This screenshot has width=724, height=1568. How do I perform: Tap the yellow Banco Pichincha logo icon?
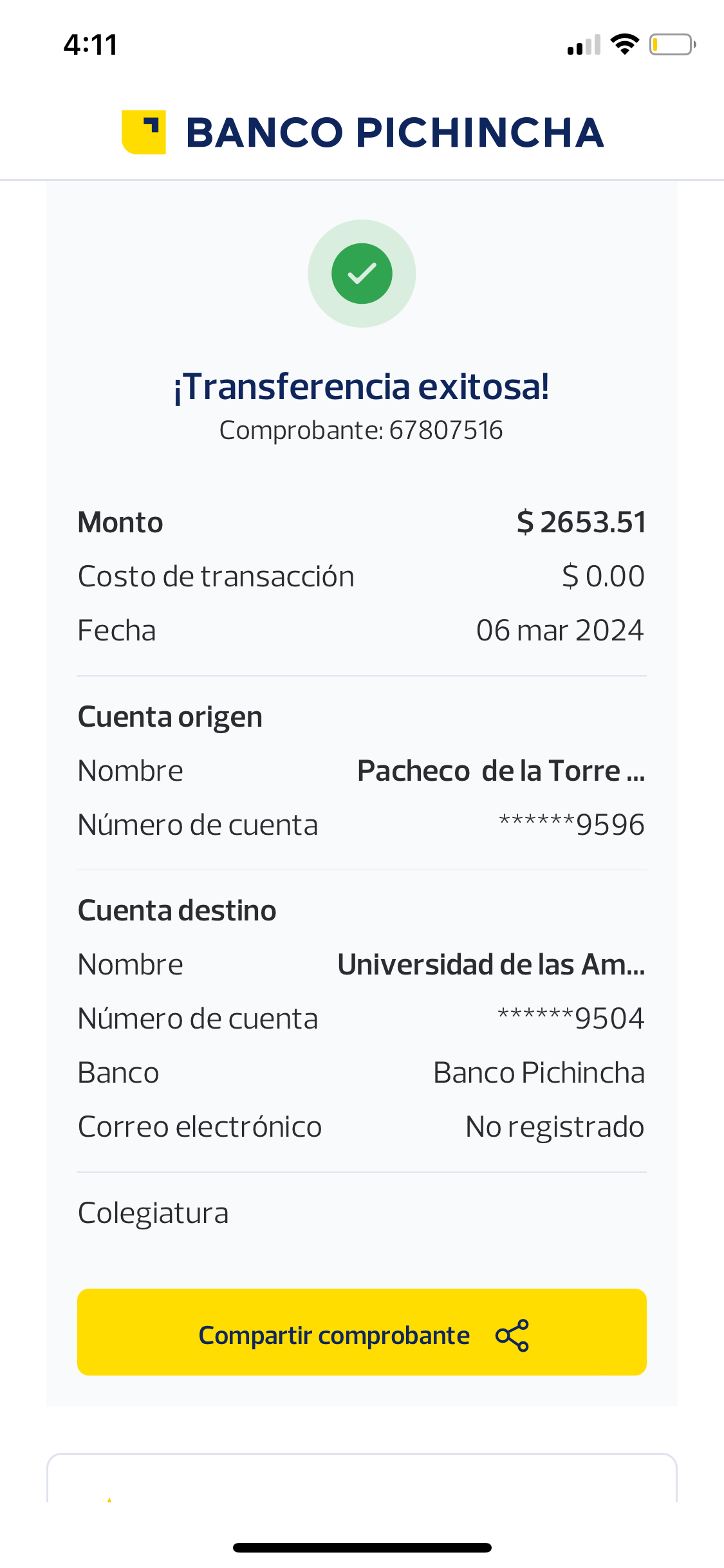click(x=144, y=132)
